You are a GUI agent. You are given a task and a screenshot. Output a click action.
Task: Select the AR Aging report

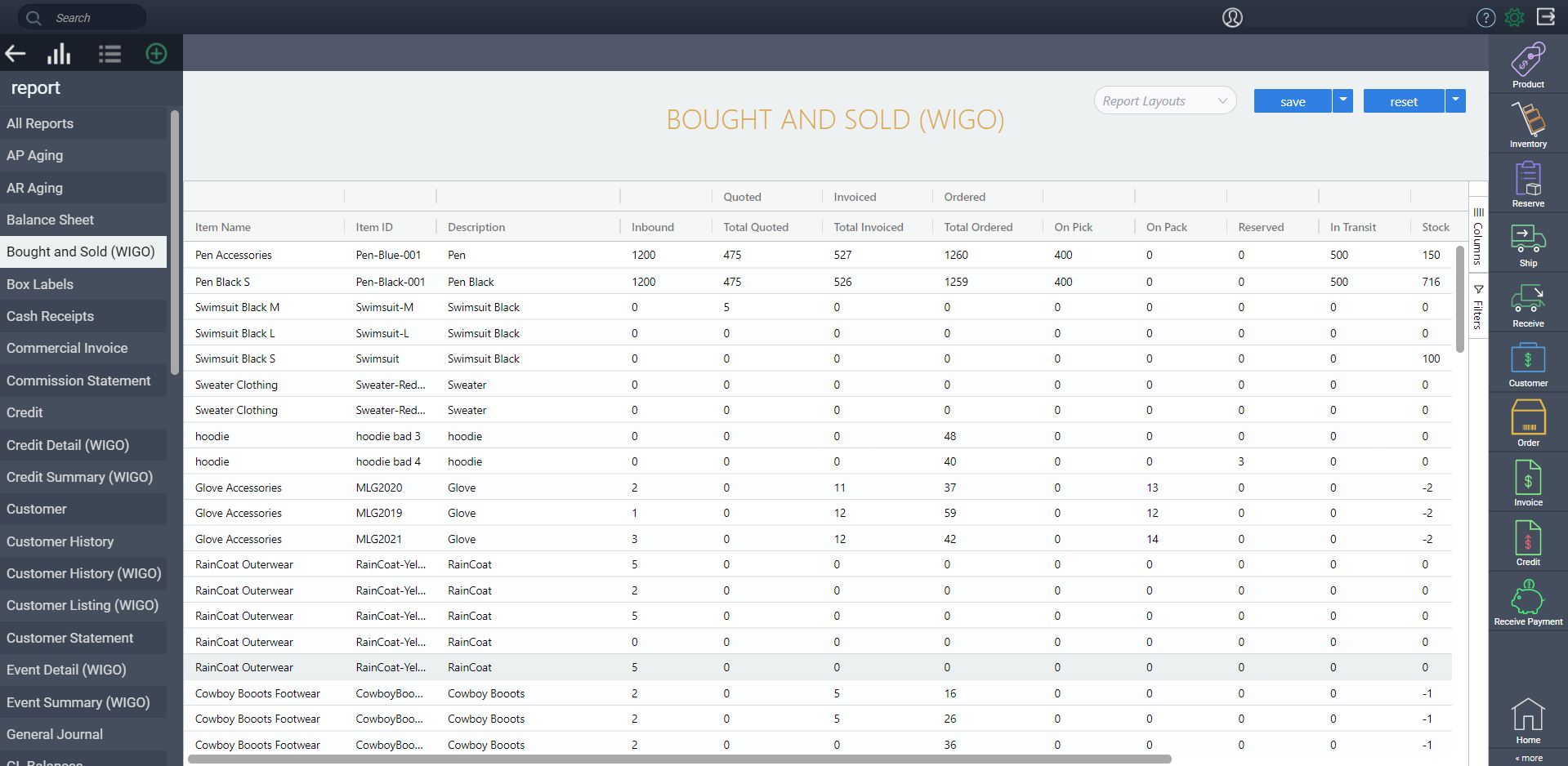83,188
